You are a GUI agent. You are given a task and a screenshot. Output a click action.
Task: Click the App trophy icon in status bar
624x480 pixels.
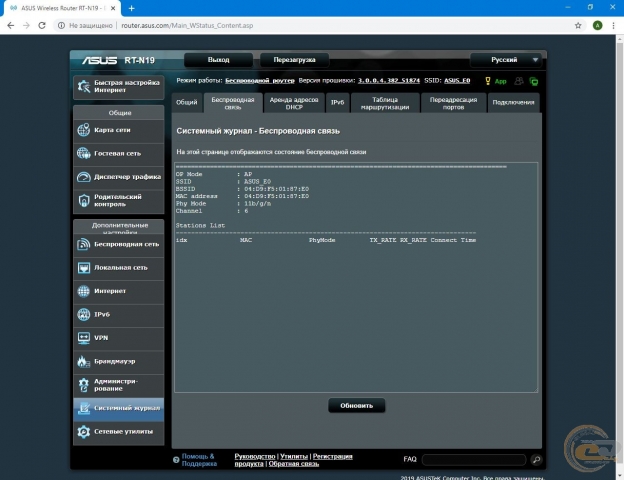pyautogui.click(x=488, y=81)
